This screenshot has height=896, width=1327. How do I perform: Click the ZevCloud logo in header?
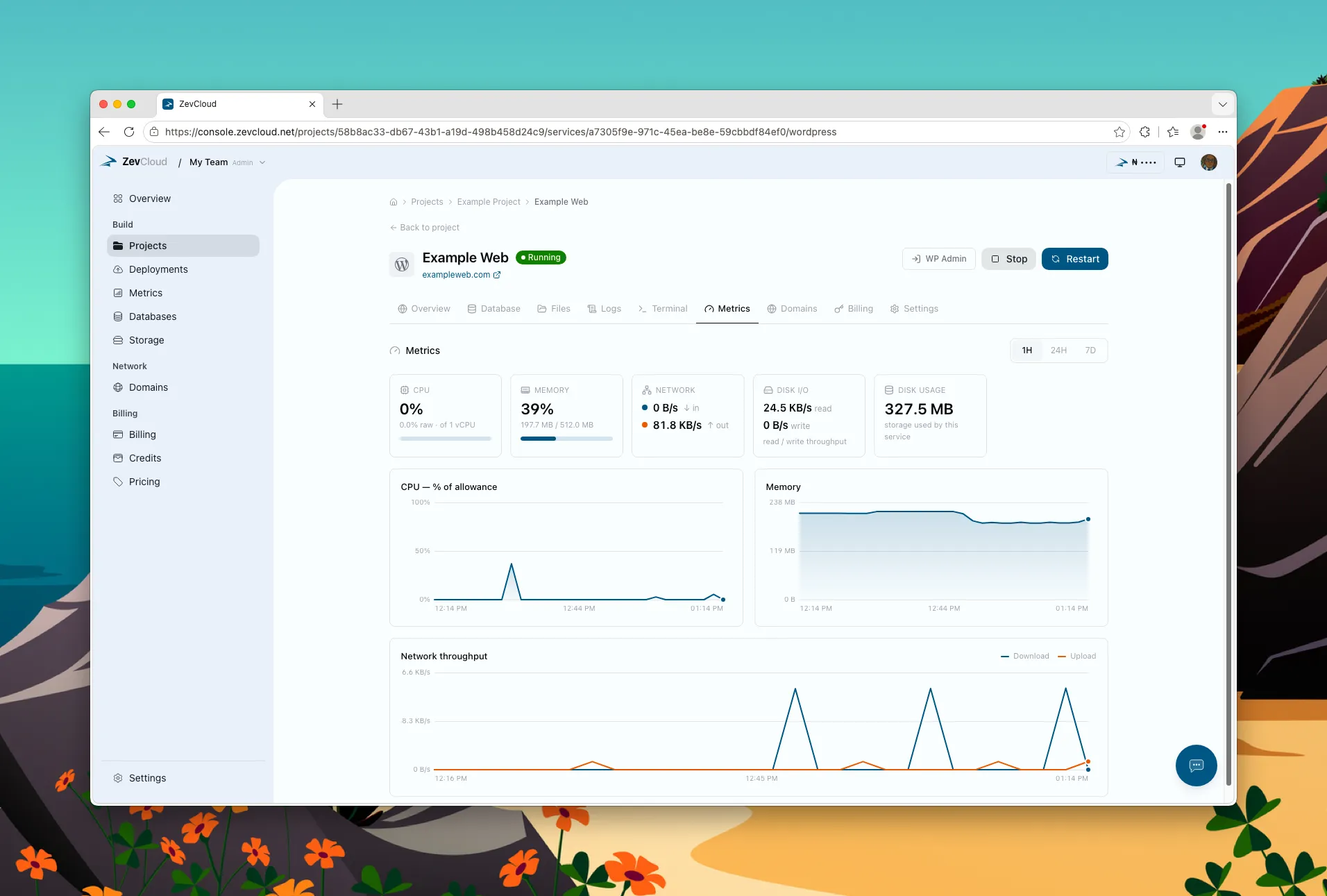[134, 162]
